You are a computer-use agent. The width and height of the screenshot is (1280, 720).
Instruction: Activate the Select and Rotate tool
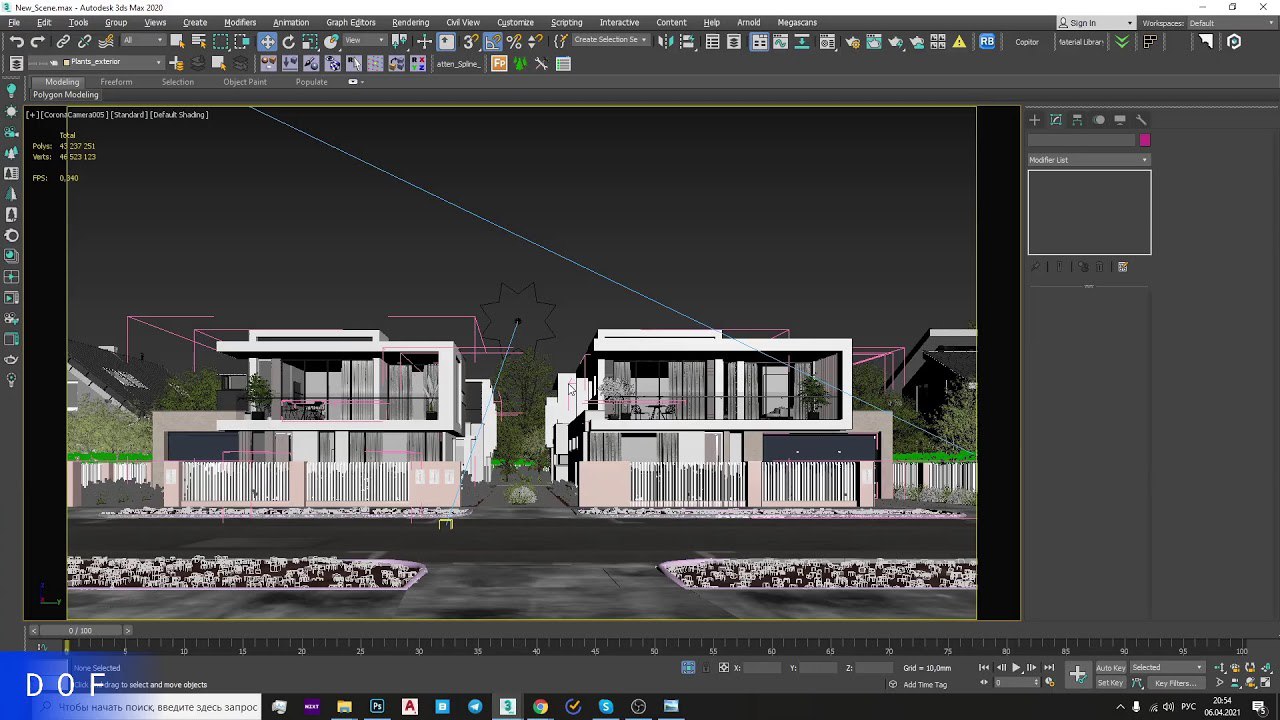point(289,41)
